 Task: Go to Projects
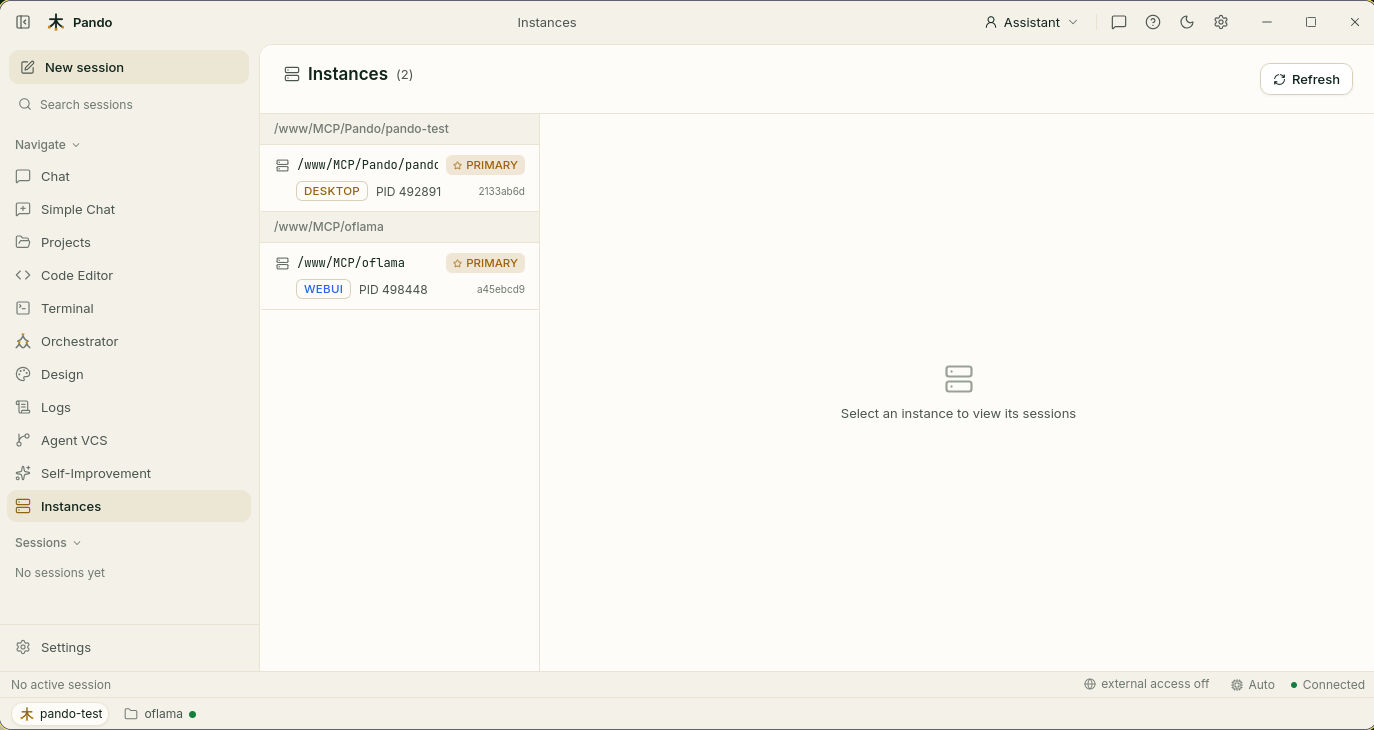click(129, 242)
